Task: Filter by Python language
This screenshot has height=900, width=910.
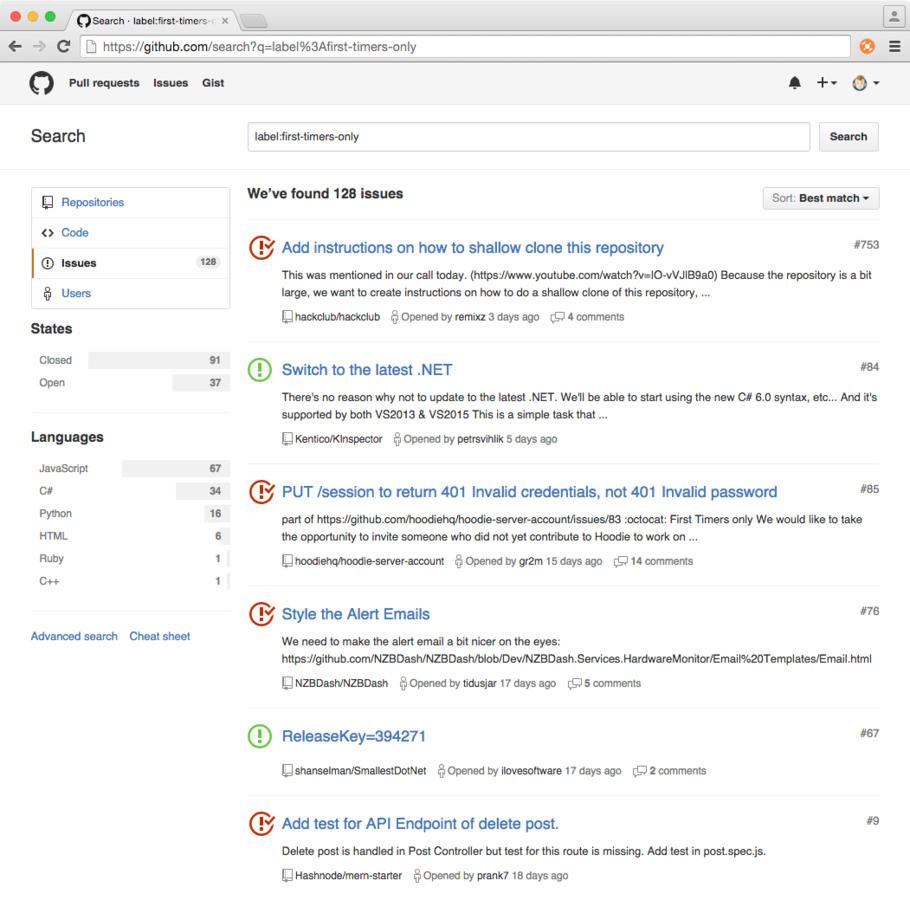Action: tap(131, 514)
